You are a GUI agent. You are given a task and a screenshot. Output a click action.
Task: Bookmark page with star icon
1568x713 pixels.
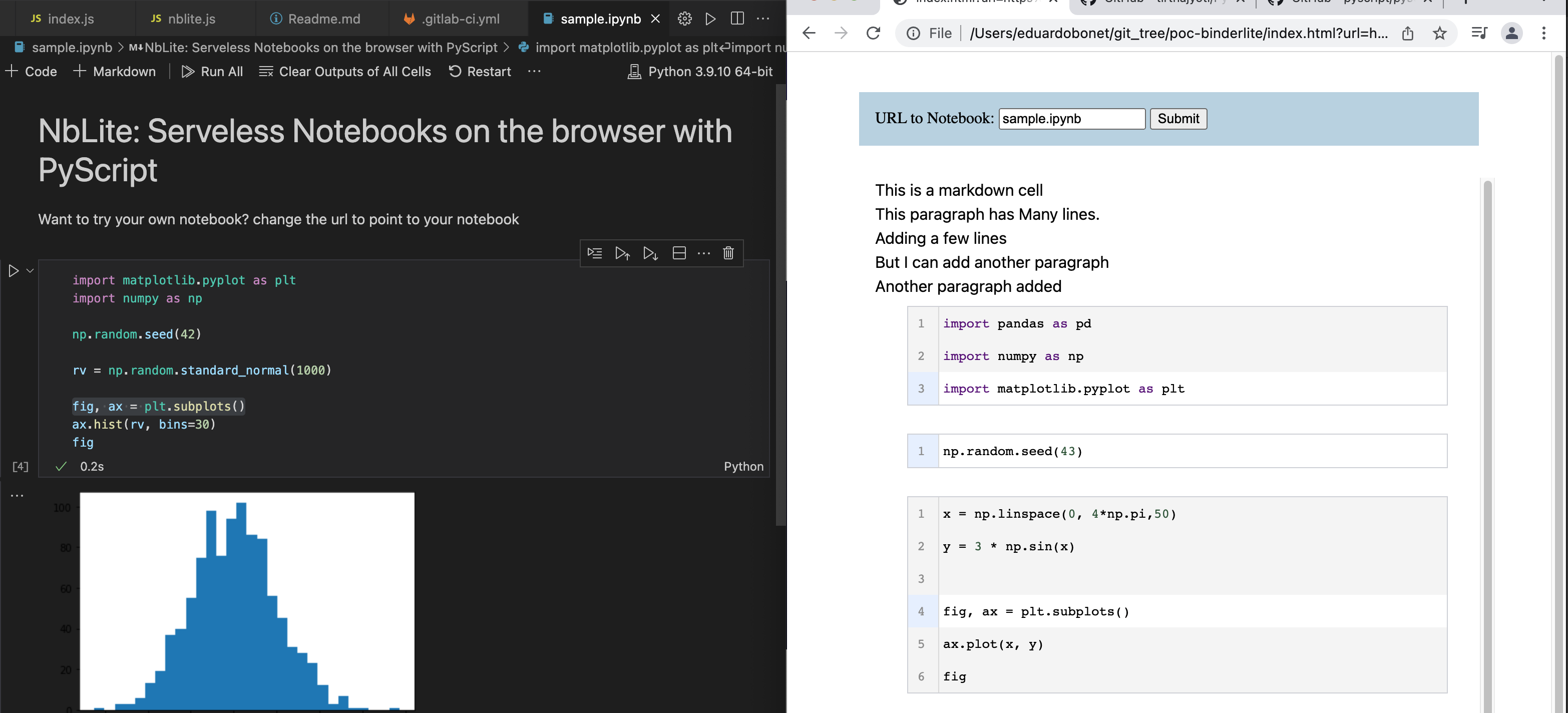click(x=1439, y=34)
